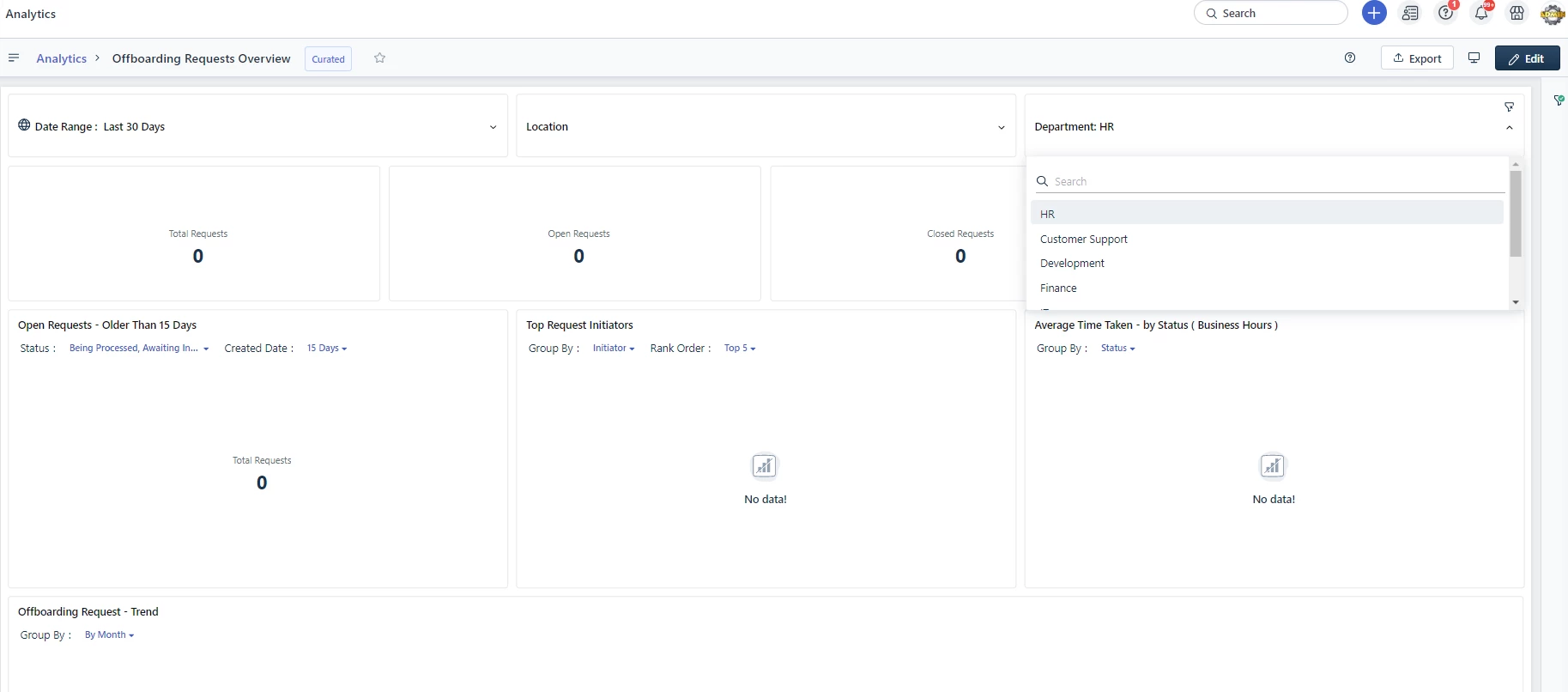The image size is (1568, 692).
Task: Click the department dropdown search field
Action: [x=1269, y=181]
